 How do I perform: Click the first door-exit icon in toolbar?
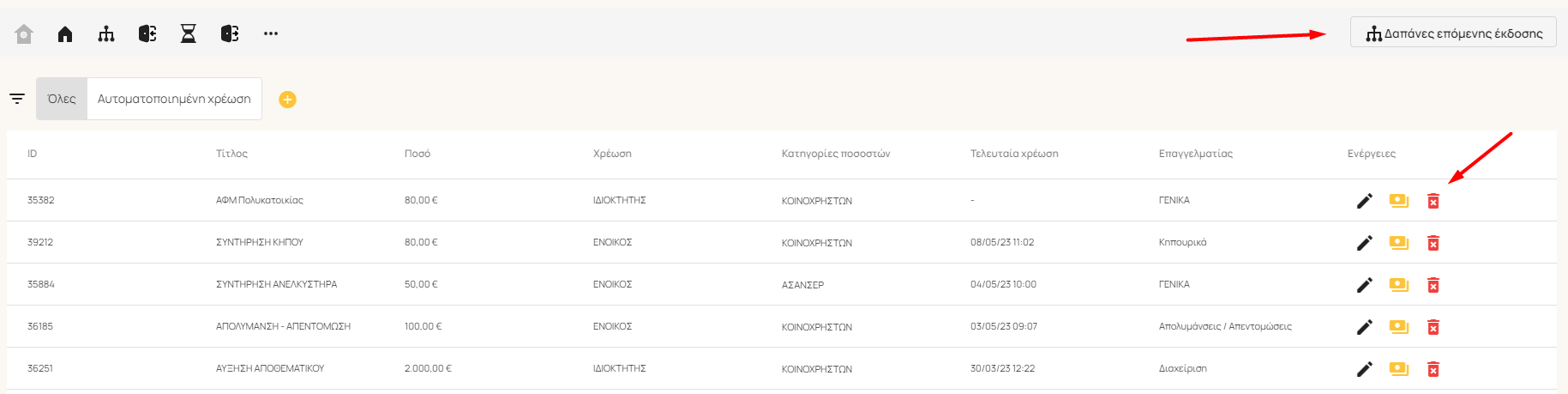tap(147, 33)
